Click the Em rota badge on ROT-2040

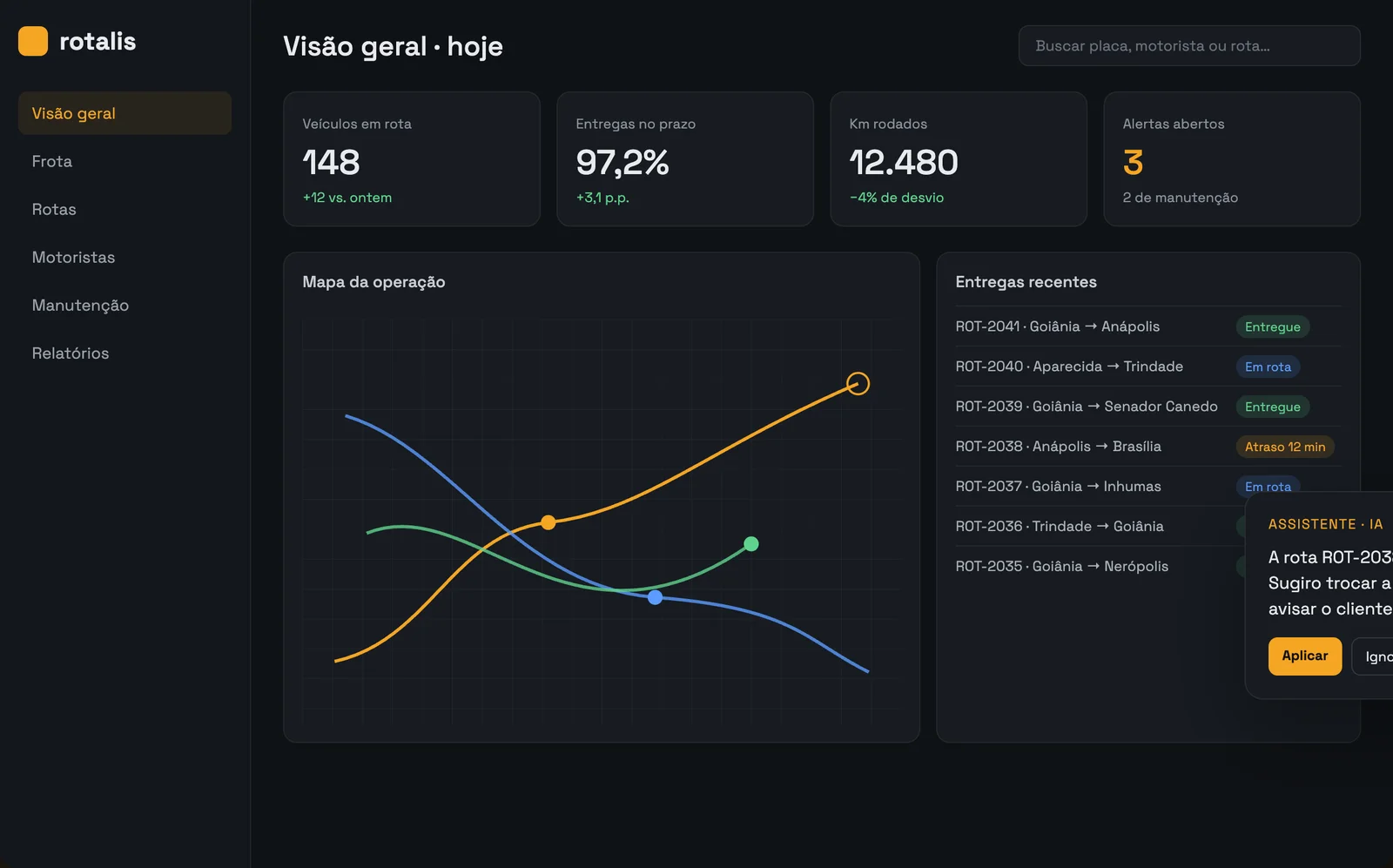tap(1268, 367)
